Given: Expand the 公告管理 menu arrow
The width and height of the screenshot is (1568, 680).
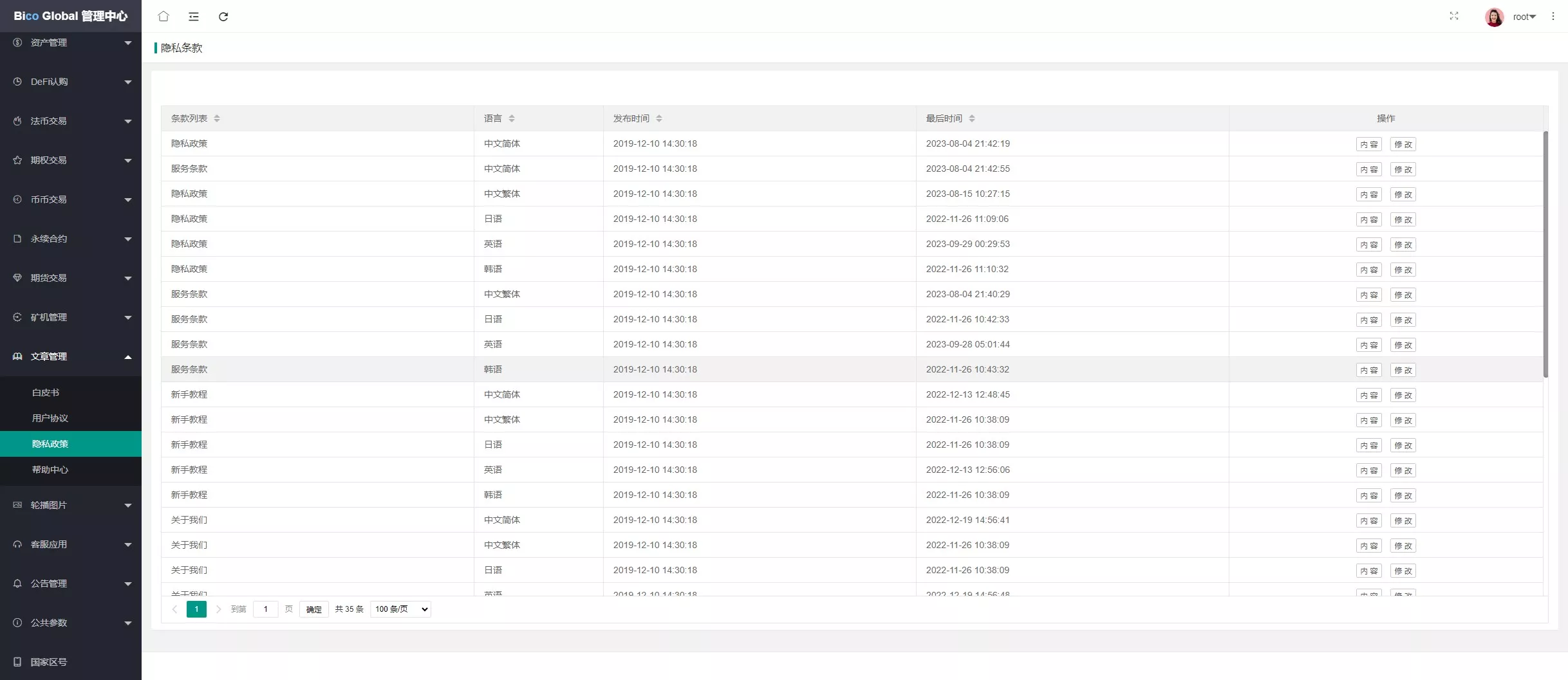Looking at the screenshot, I should tap(128, 584).
